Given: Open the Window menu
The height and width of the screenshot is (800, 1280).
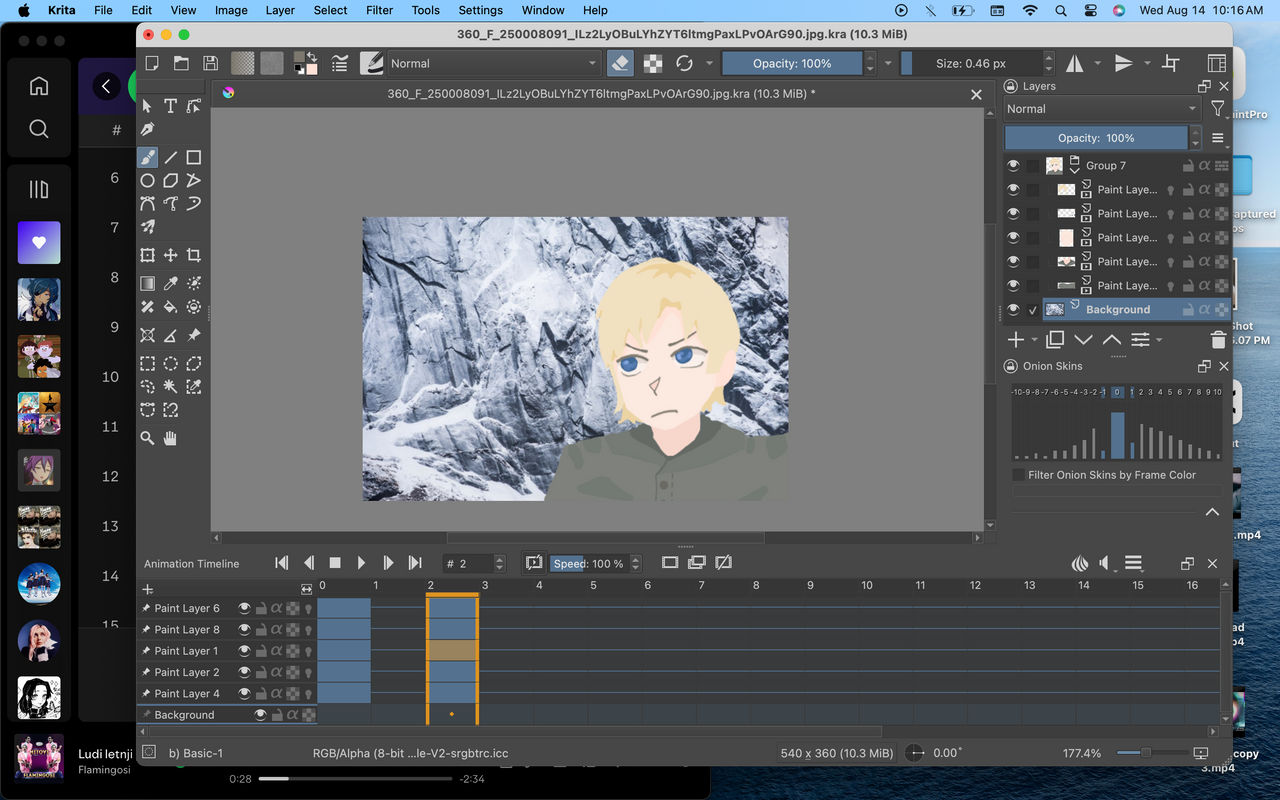Looking at the screenshot, I should (543, 10).
